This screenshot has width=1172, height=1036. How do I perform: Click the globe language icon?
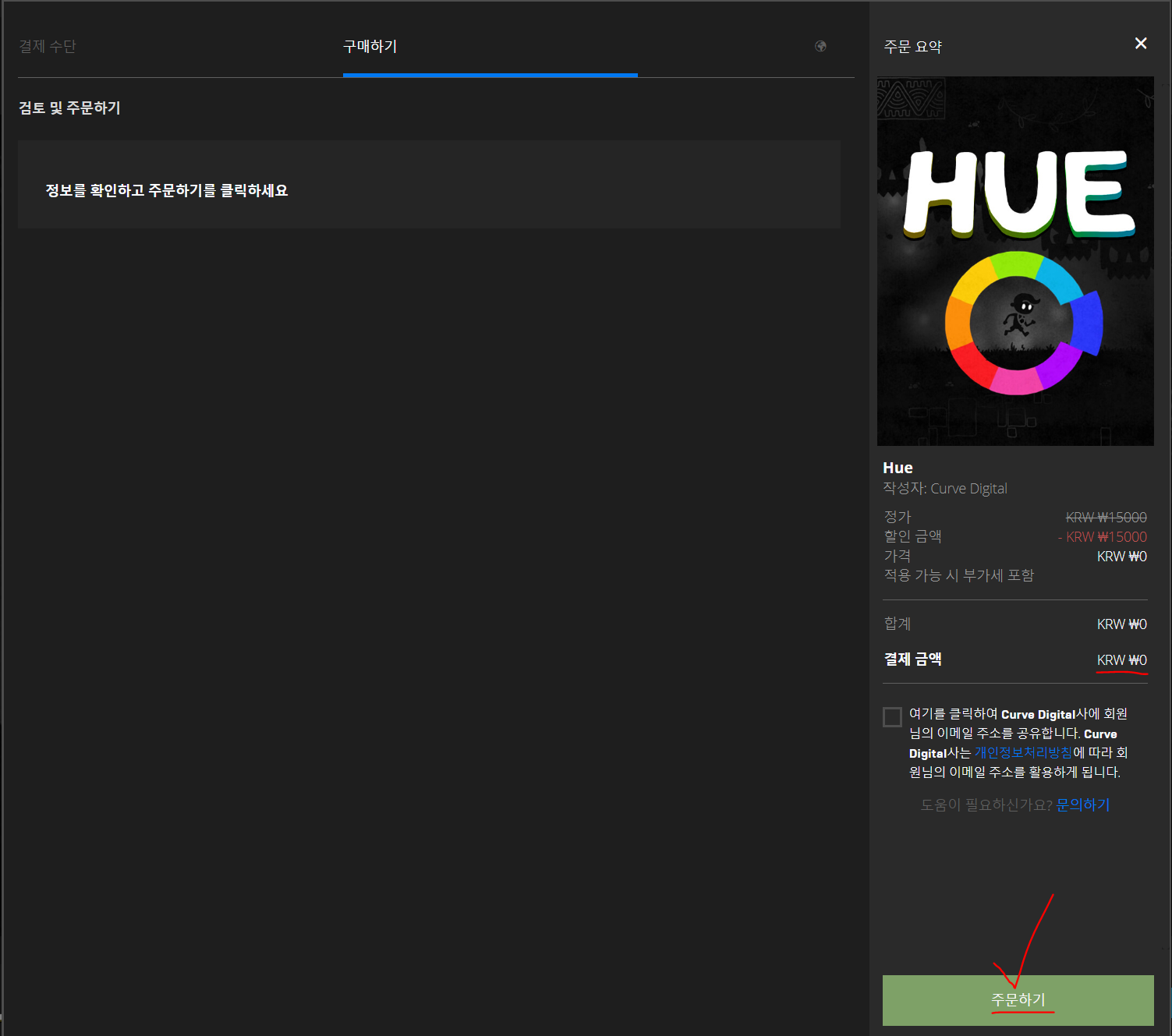(x=820, y=46)
